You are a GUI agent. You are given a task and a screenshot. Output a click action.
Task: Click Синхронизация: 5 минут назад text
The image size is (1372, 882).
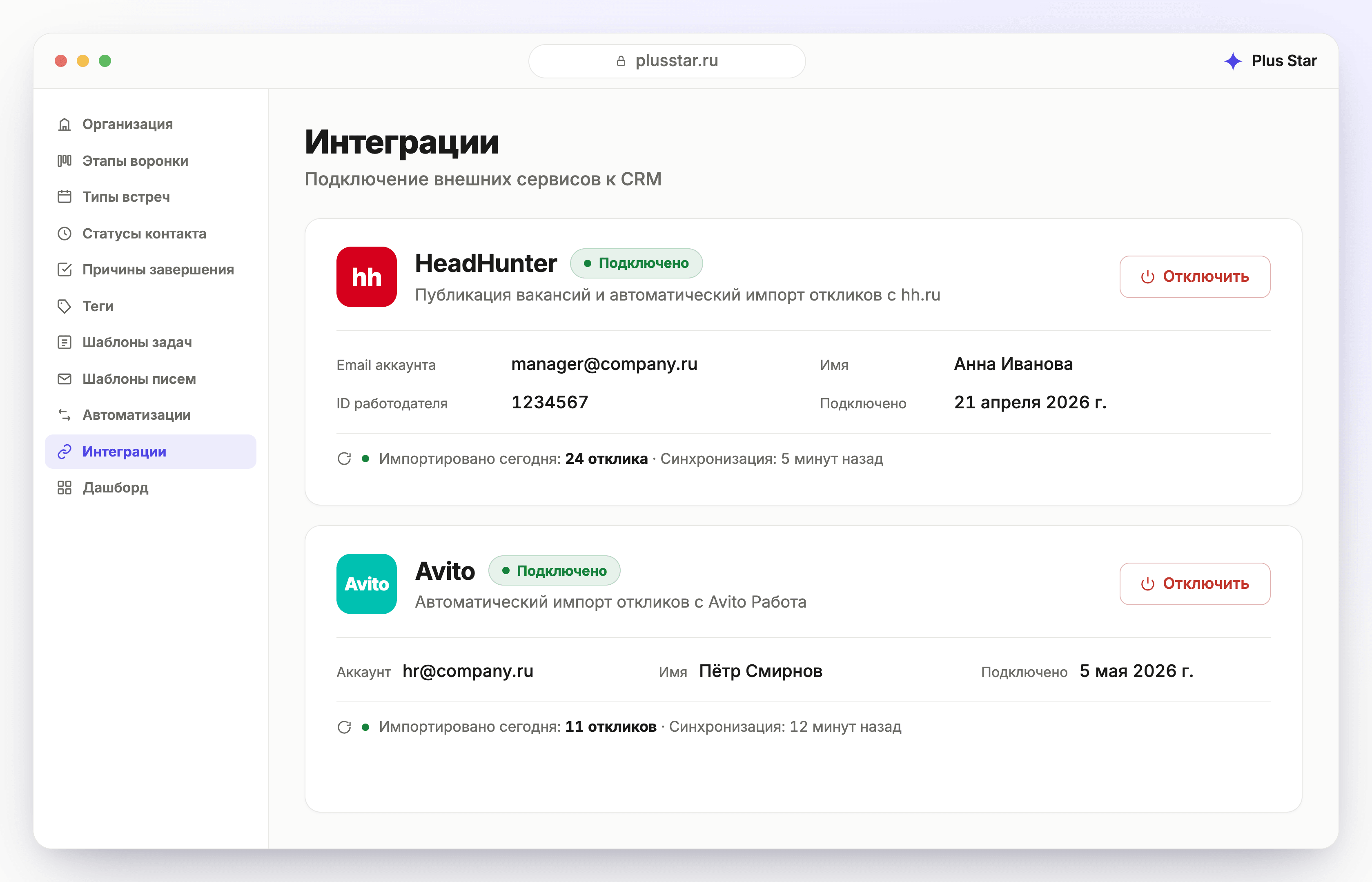point(772,459)
